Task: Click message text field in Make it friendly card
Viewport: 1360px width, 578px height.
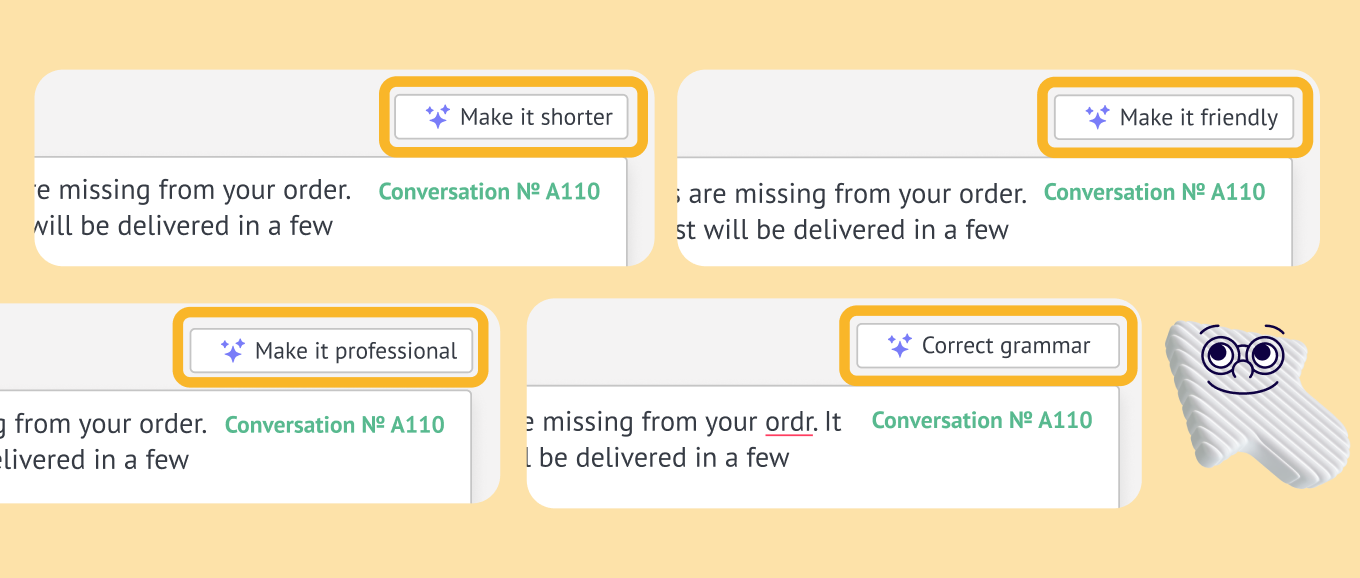Action: pos(985,212)
